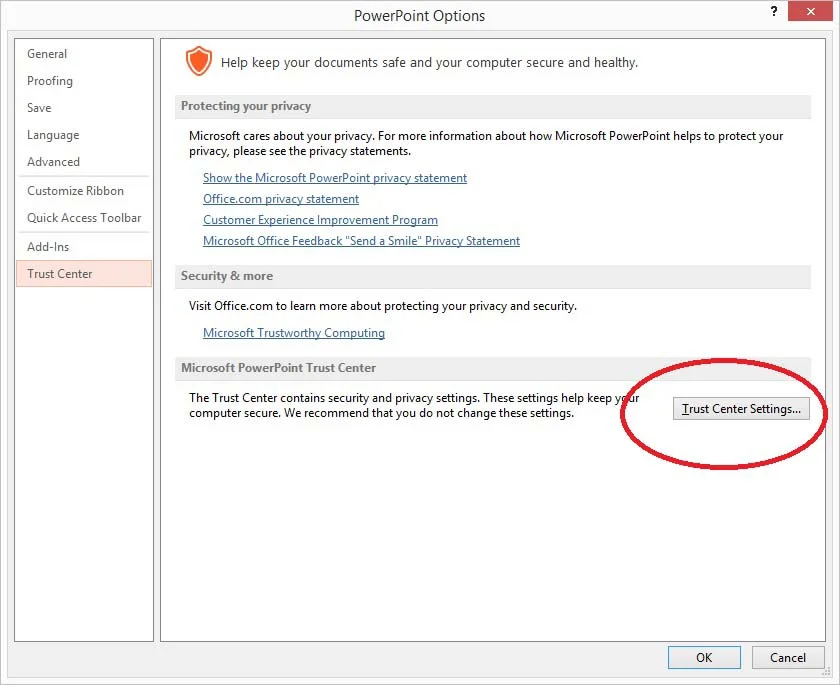Image resolution: width=840 pixels, height=685 pixels.
Task: Open the Customer Experience Improvement Program link
Action: point(320,219)
